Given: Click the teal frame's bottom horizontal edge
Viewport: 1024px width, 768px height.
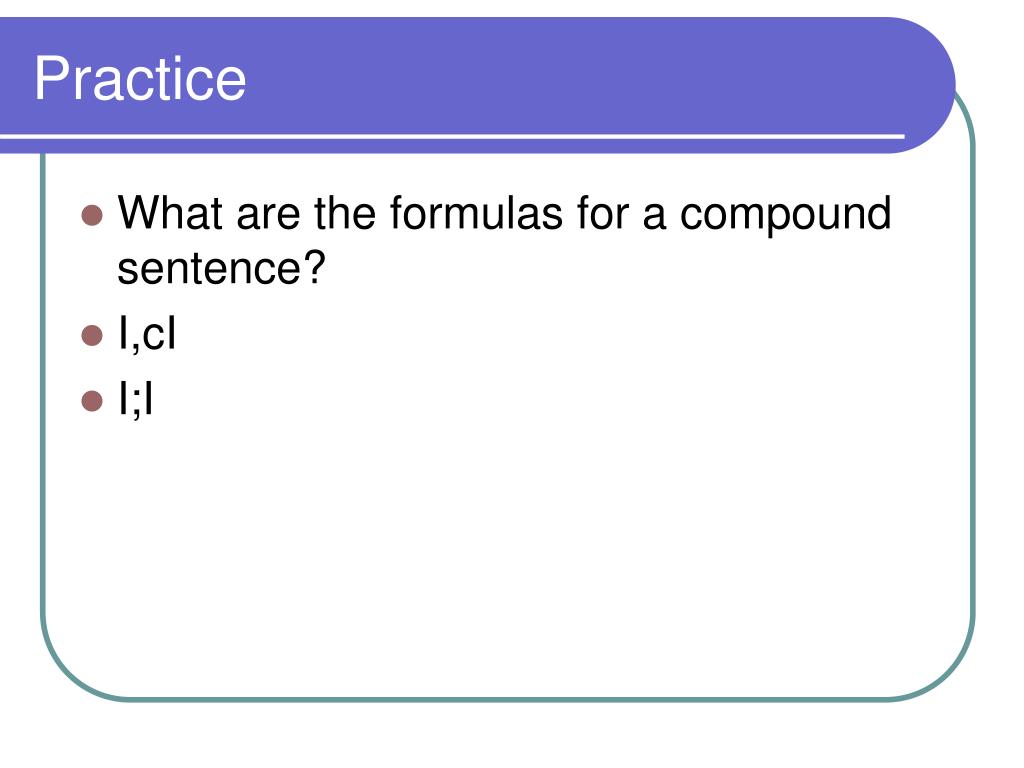Looking at the screenshot, I should pyautogui.click(x=500, y=698).
